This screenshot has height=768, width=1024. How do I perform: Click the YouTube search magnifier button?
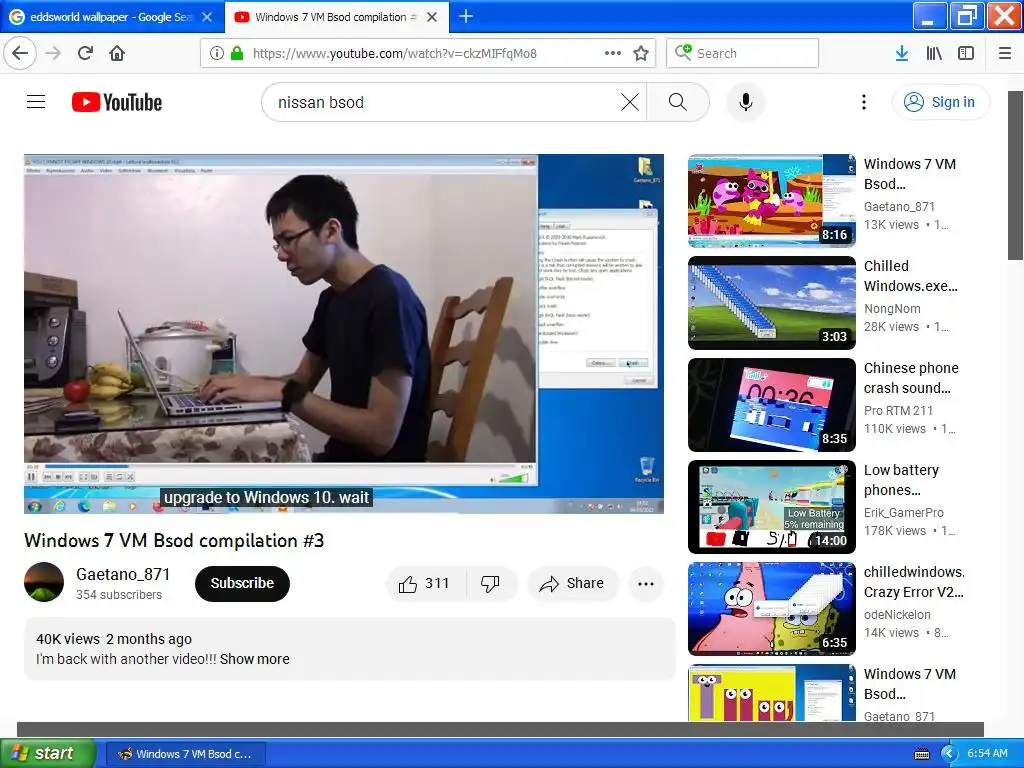(x=678, y=102)
